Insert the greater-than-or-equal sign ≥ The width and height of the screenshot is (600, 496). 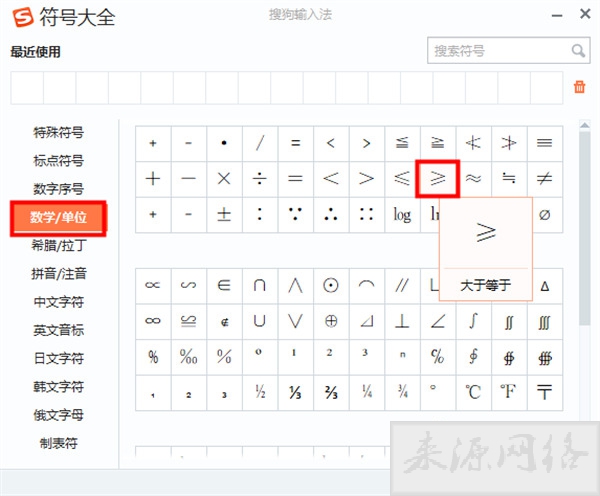click(x=438, y=179)
